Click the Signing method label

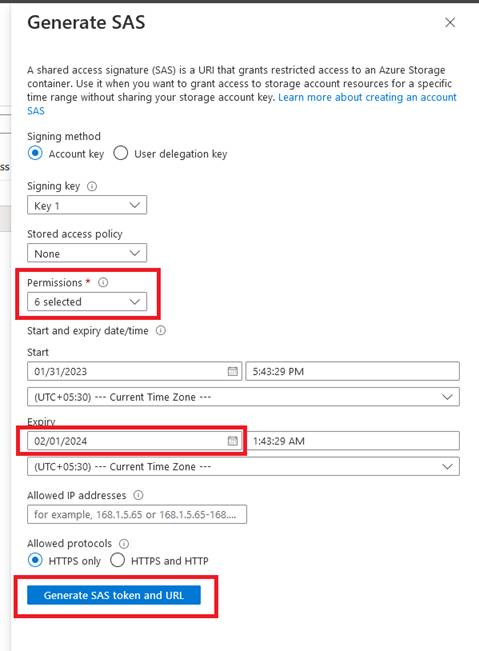(x=64, y=136)
